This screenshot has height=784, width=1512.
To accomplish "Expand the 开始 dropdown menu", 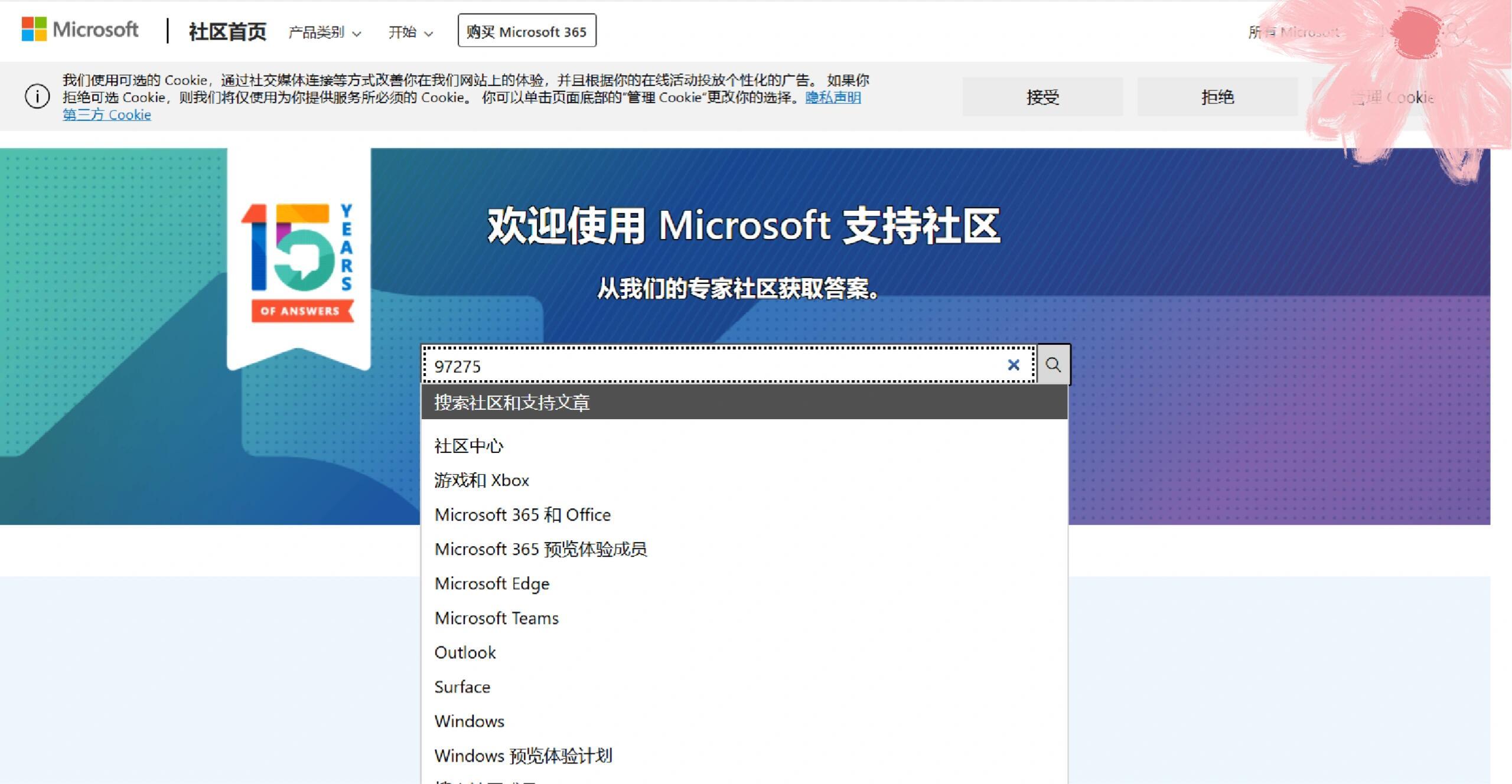I will pos(410,32).
